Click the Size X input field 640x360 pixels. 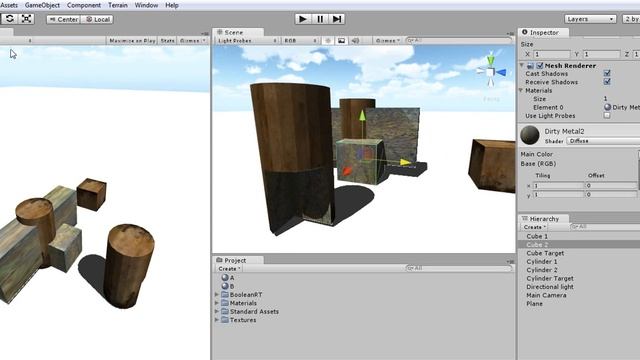[552, 54]
